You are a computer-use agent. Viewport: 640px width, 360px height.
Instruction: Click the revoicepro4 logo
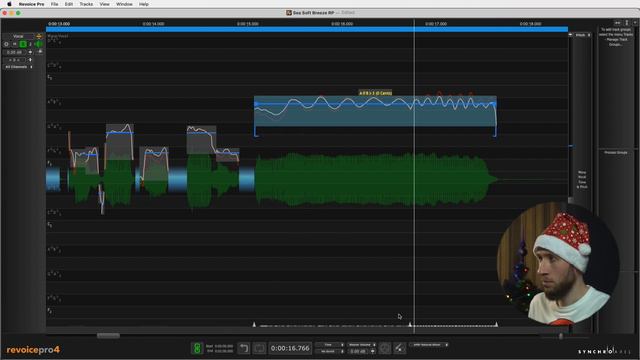coord(33,350)
